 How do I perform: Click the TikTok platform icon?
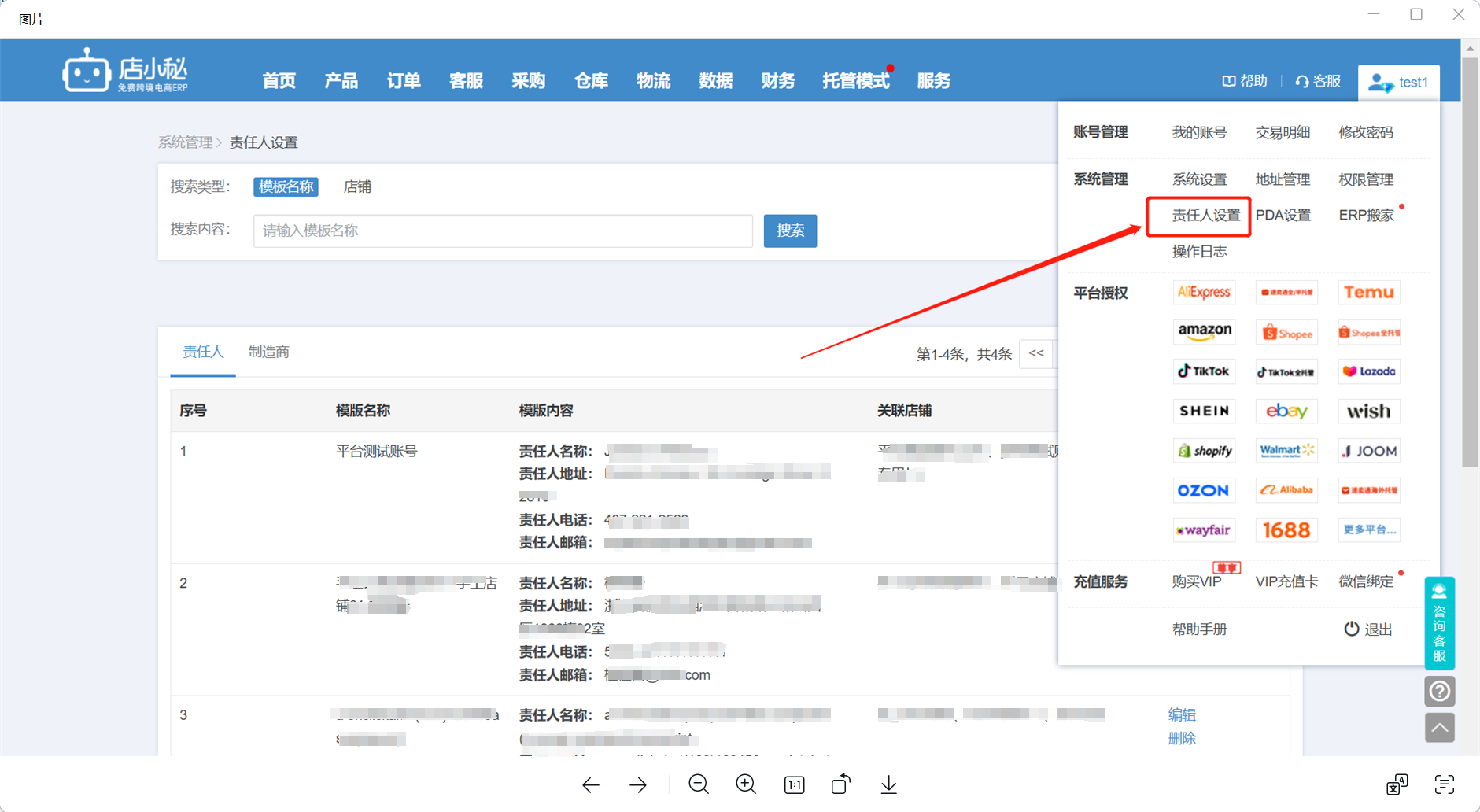[1204, 371]
